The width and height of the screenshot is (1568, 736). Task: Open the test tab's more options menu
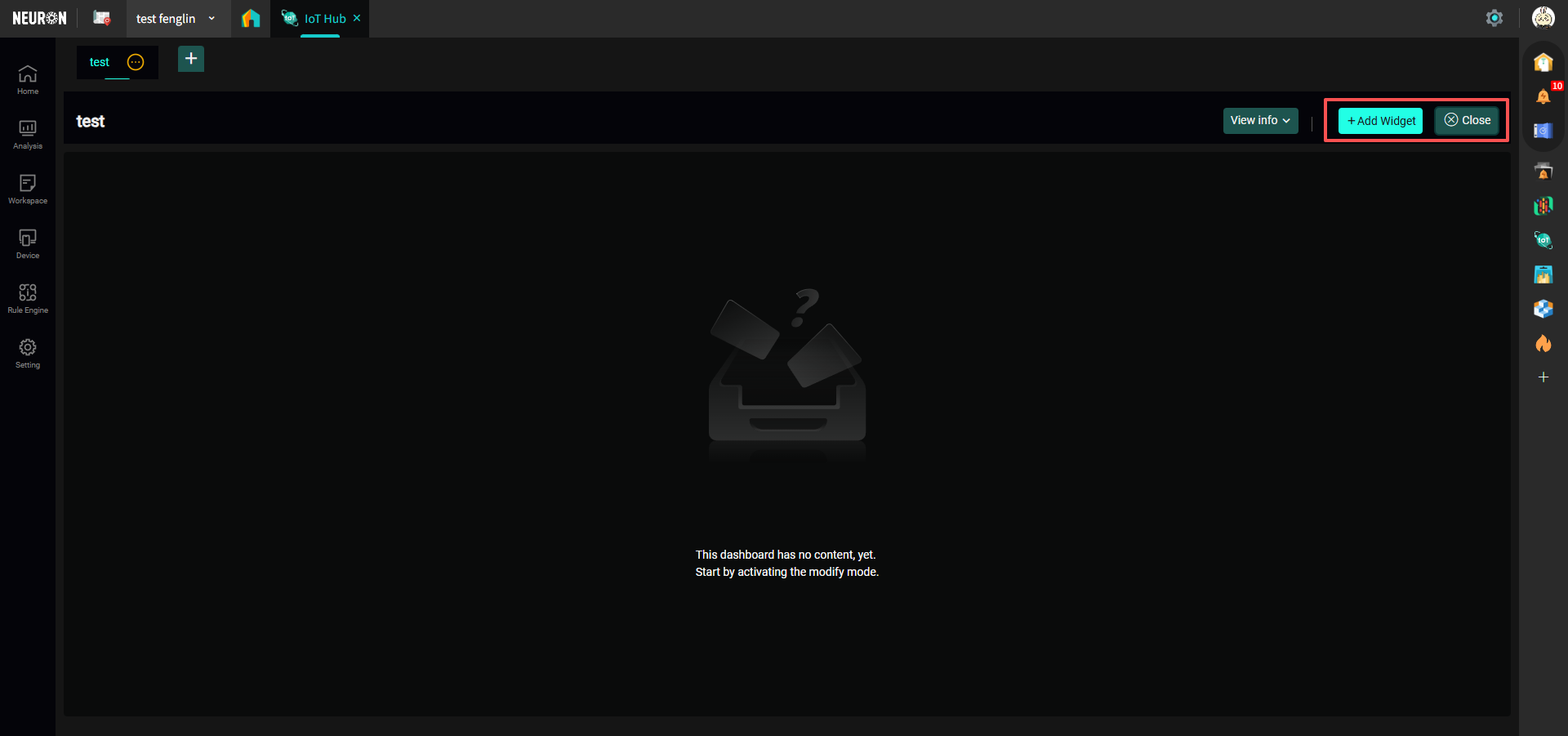136,62
